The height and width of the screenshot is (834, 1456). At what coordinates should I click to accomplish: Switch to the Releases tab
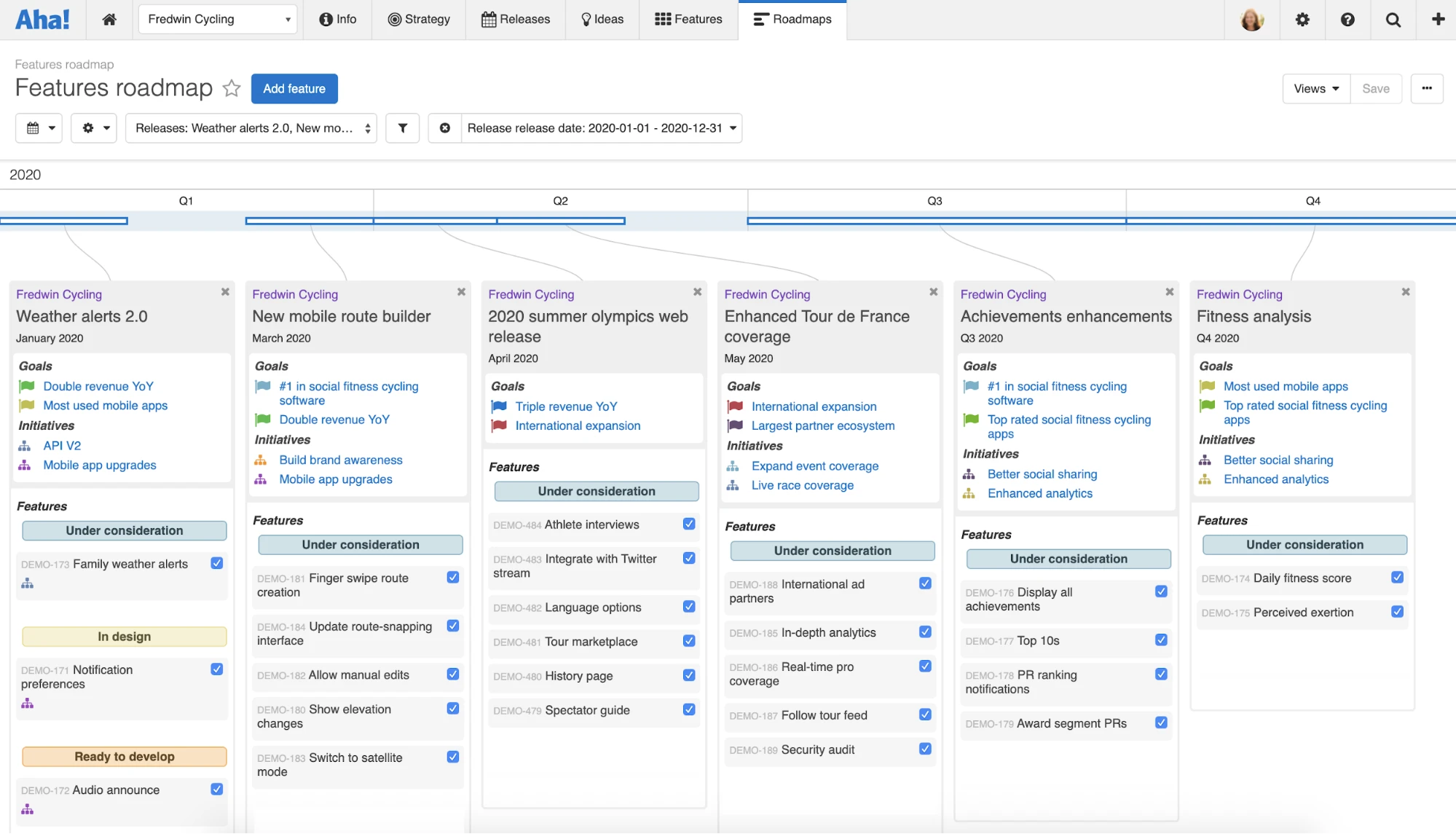click(516, 20)
